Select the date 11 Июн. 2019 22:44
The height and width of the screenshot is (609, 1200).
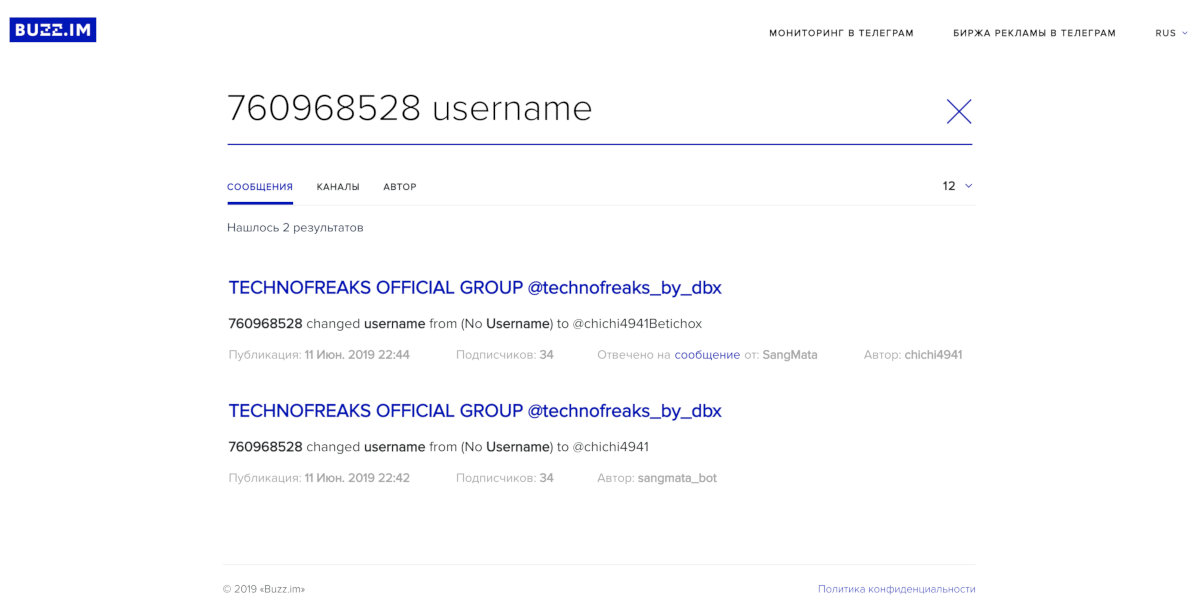pyautogui.click(x=357, y=355)
